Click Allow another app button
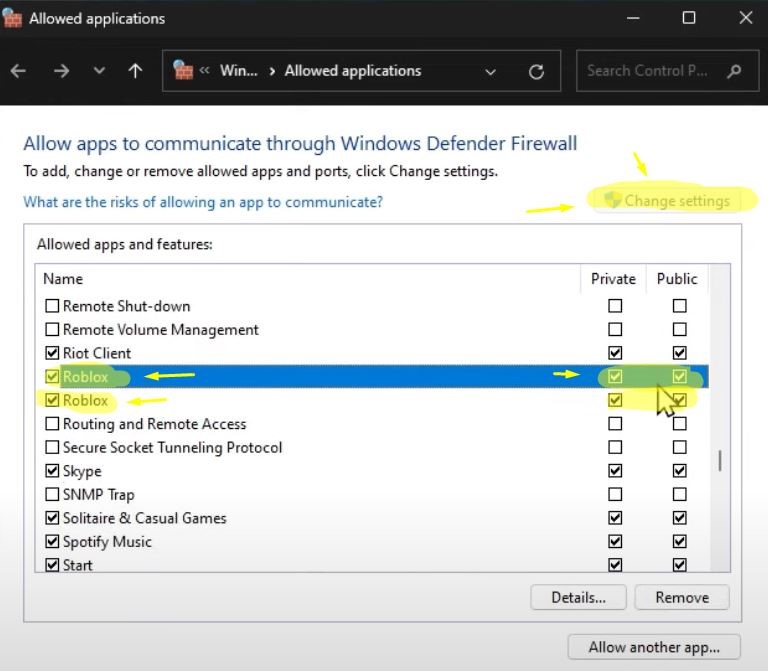 [x=654, y=647]
